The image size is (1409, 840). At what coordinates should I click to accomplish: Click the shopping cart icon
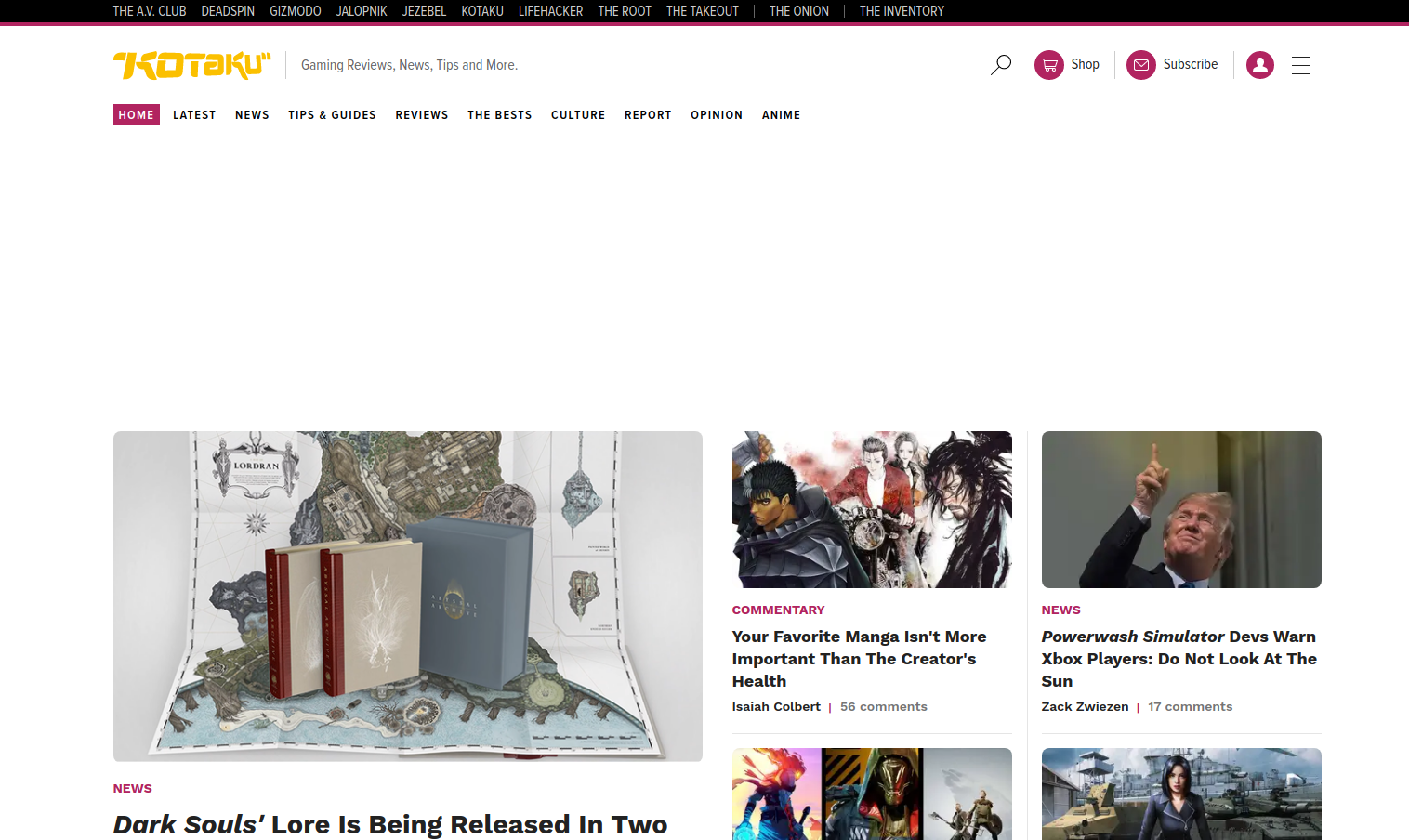point(1049,65)
